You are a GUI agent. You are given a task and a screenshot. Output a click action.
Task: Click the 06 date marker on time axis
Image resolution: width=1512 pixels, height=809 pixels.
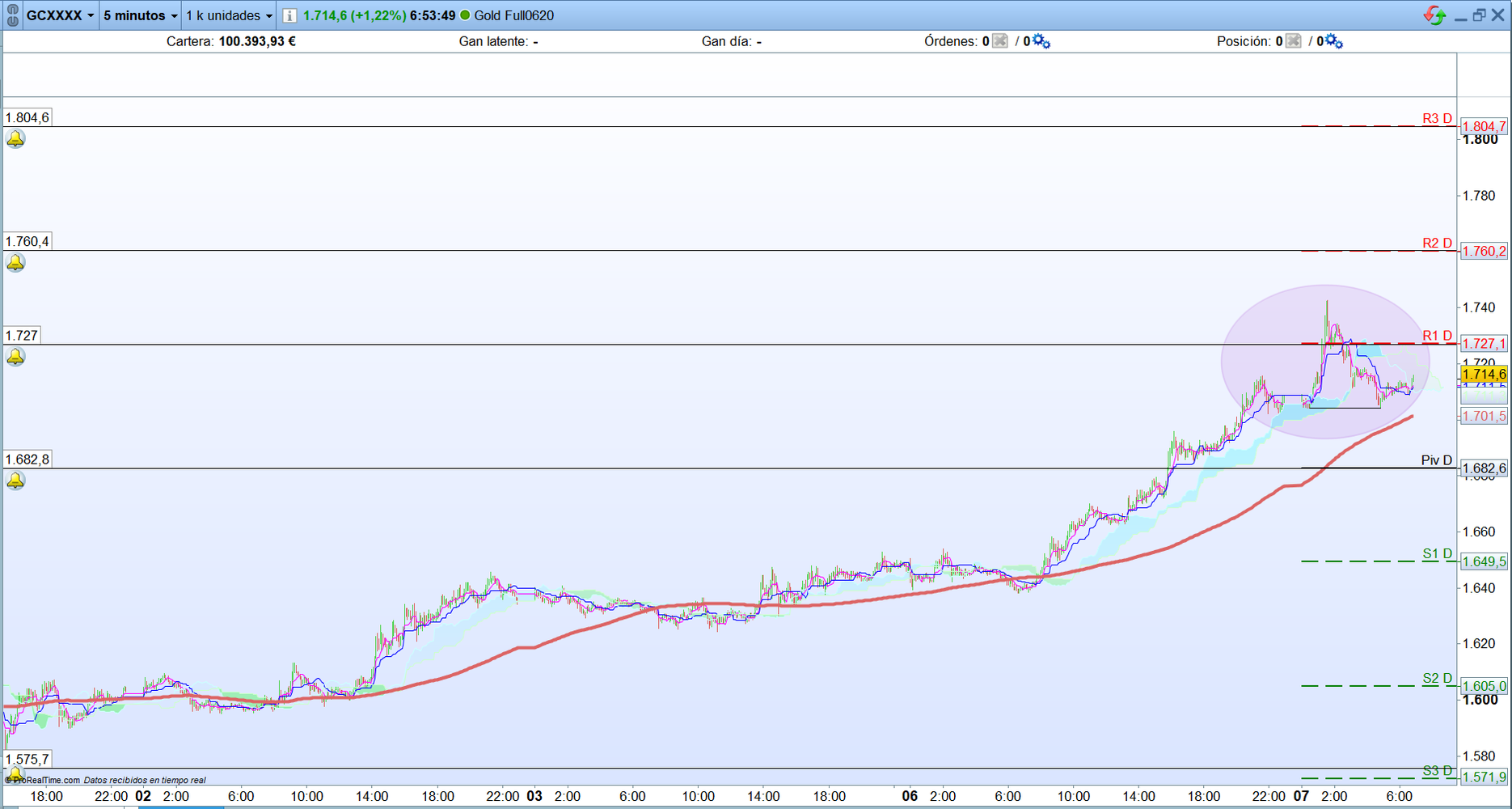click(x=910, y=796)
